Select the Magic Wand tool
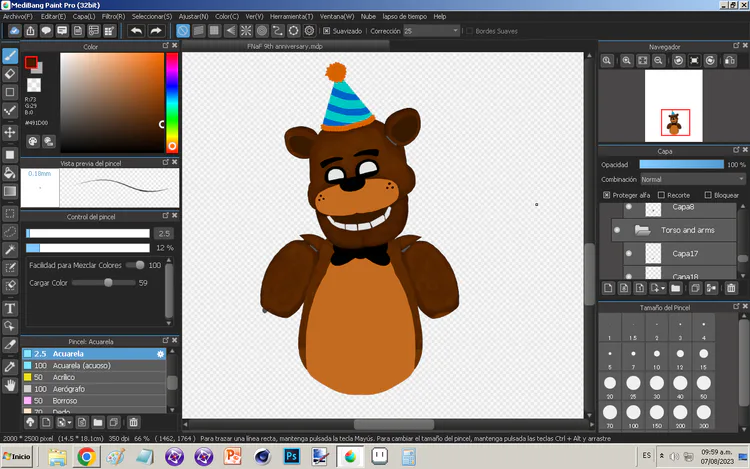 10,249
